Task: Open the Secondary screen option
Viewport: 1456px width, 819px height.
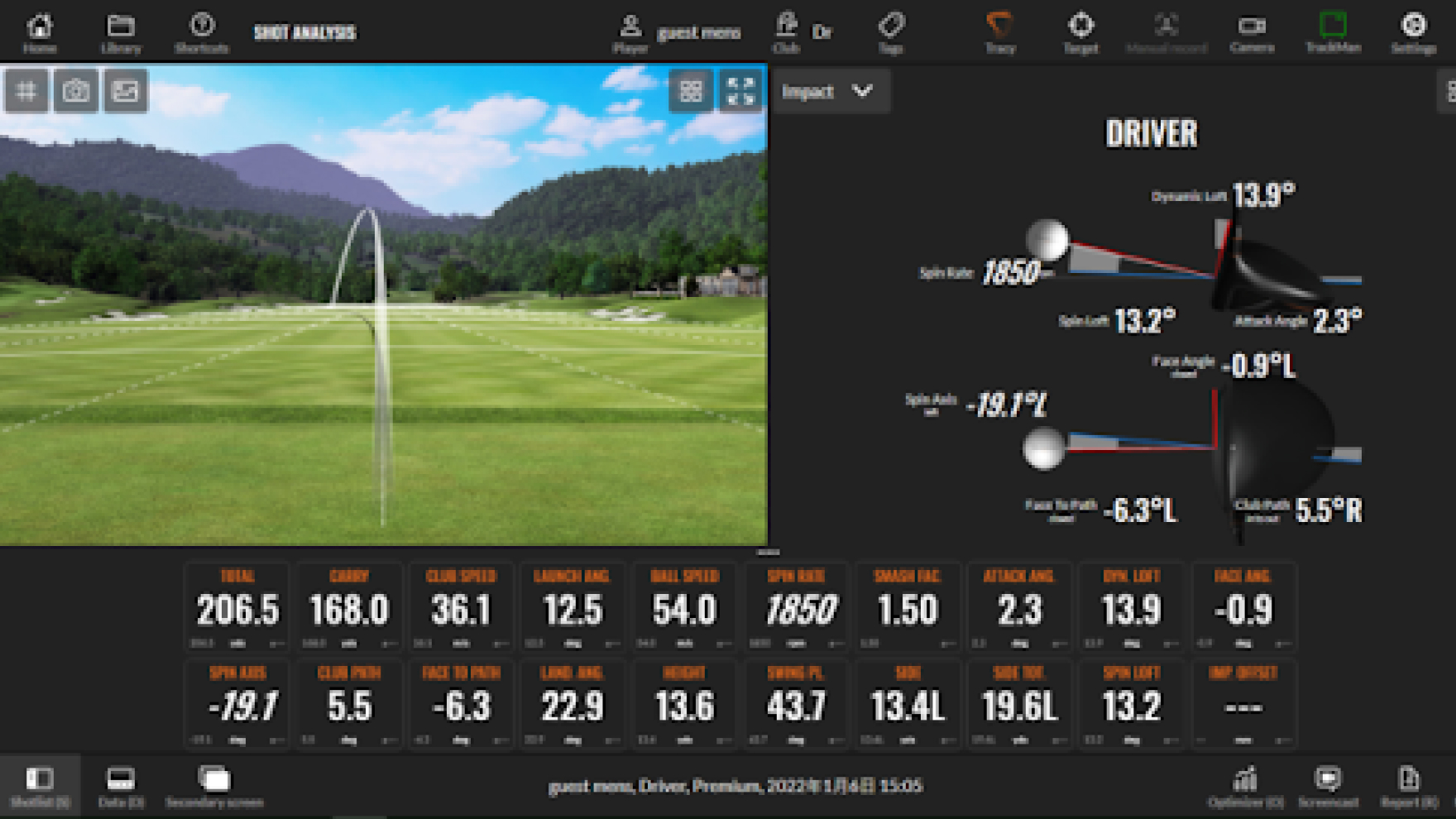Action: (214, 786)
